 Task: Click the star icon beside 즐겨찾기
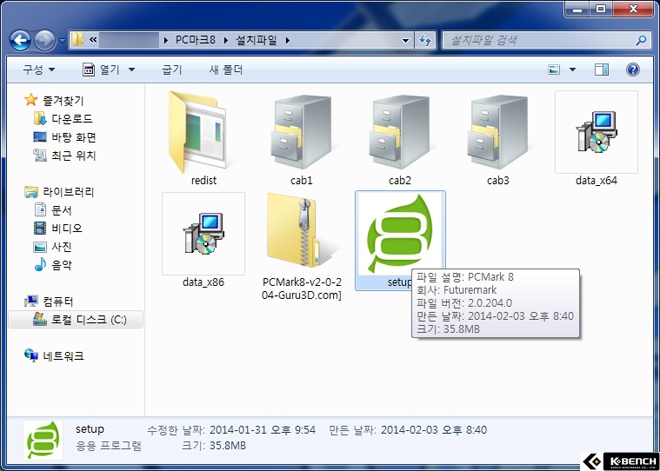(31, 100)
